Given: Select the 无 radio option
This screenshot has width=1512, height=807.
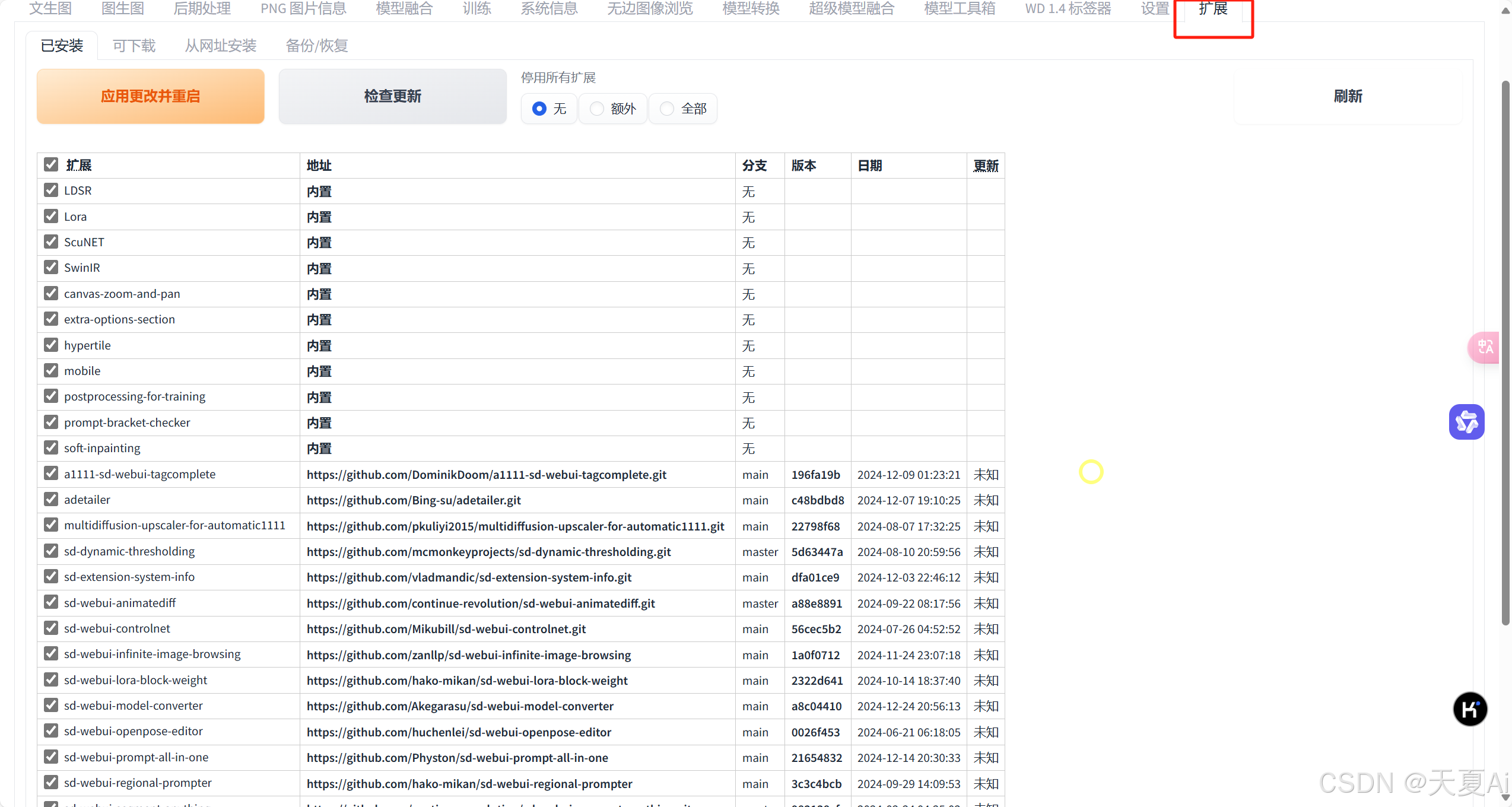Looking at the screenshot, I should 539,109.
